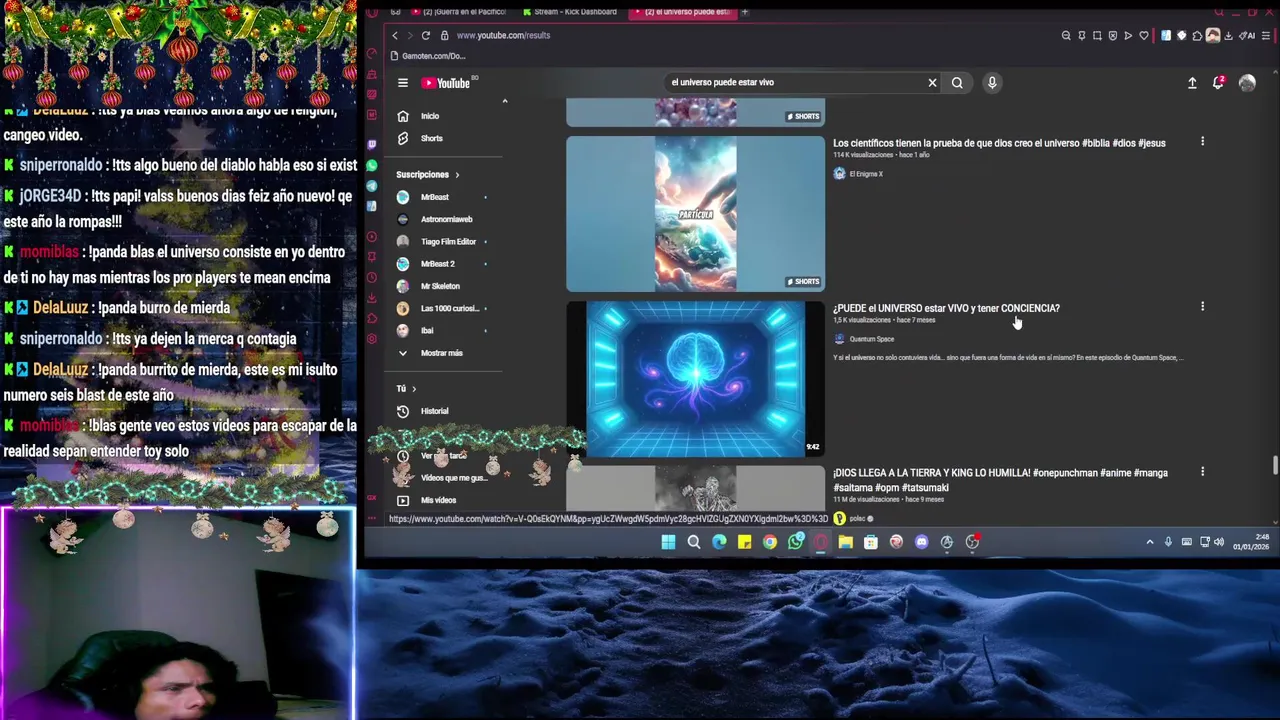Open Mis videos in the sidebar
Image resolution: width=1280 pixels, height=720 pixels.
(438, 500)
